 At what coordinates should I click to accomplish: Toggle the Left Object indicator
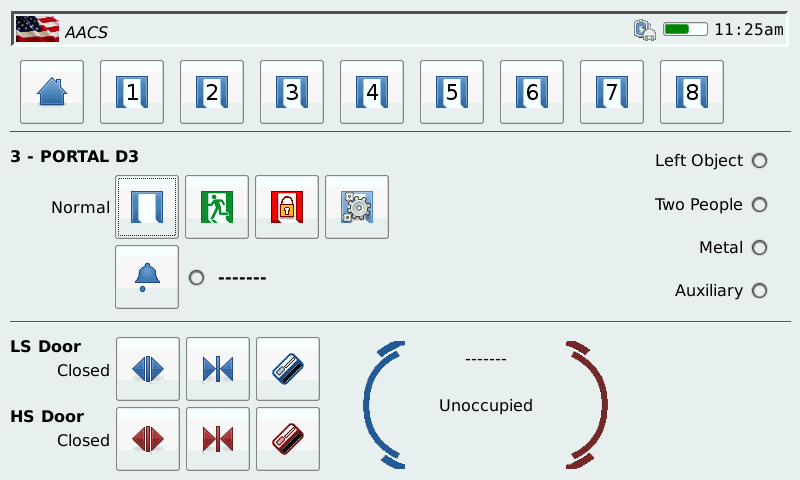(x=759, y=161)
